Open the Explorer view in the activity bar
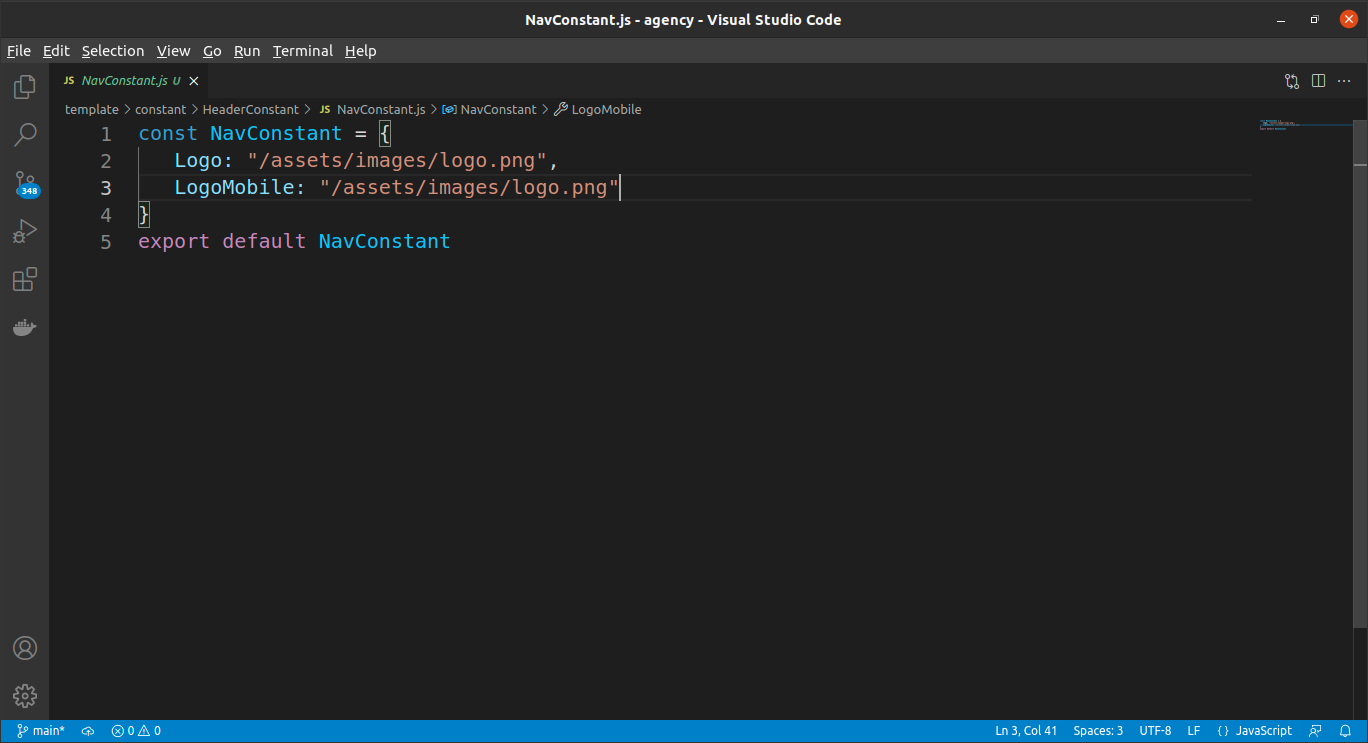 (x=25, y=87)
